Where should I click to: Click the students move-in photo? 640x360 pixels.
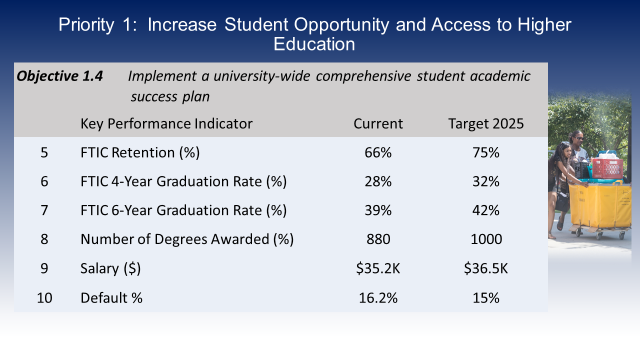590,173
